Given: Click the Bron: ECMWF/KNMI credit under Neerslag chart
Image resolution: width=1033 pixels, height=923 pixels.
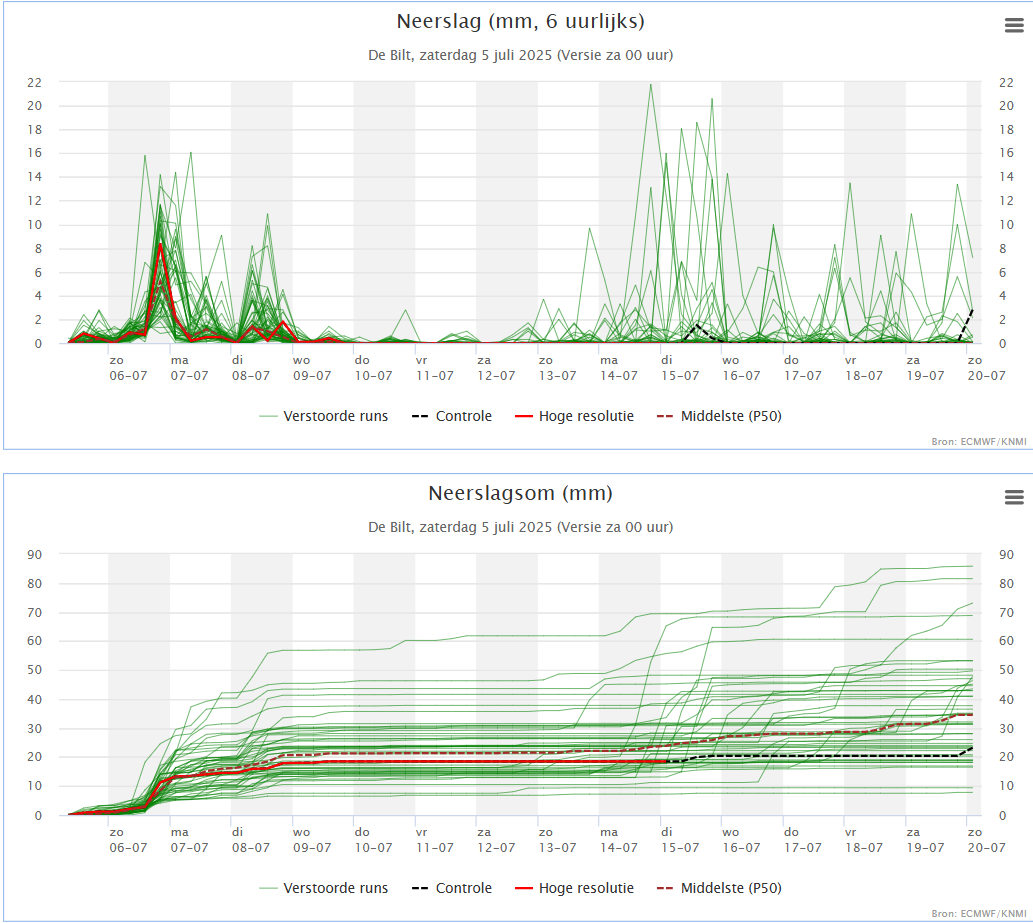Looking at the screenshot, I should pos(979,441).
